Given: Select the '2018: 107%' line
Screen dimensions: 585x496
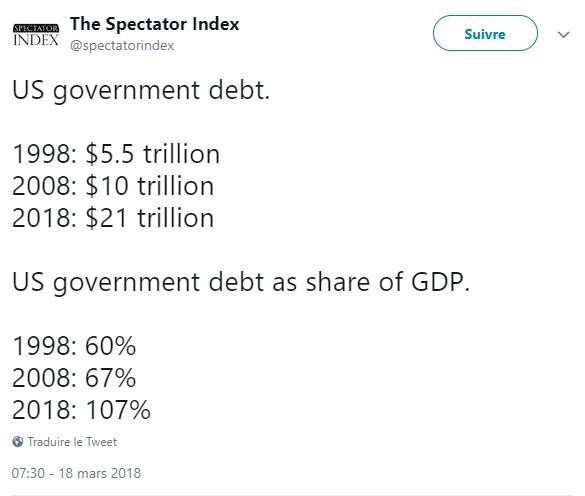Looking at the screenshot, I should [81, 410].
